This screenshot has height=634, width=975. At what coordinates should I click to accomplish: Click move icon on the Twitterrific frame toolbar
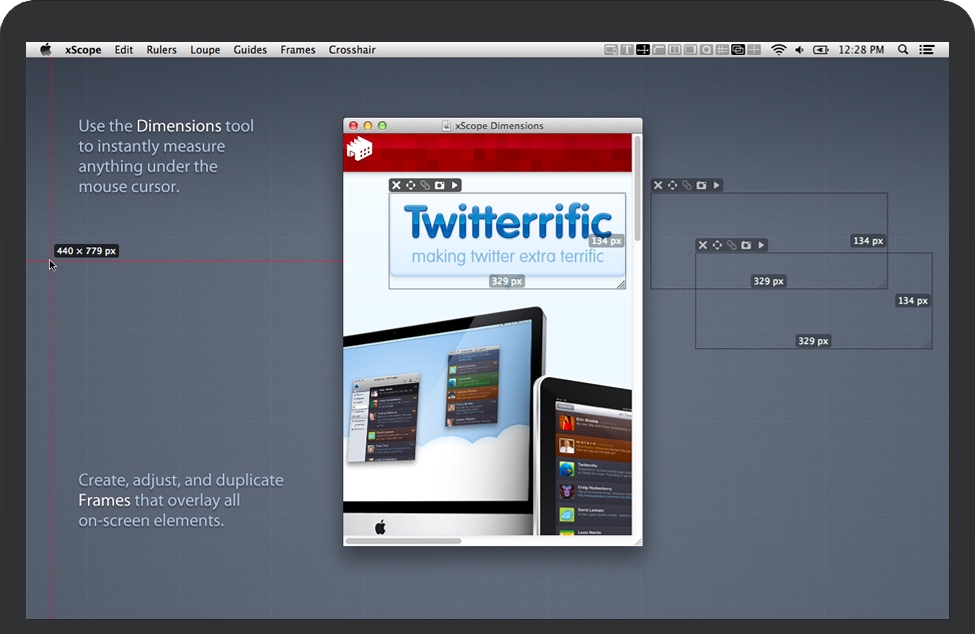coord(410,185)
